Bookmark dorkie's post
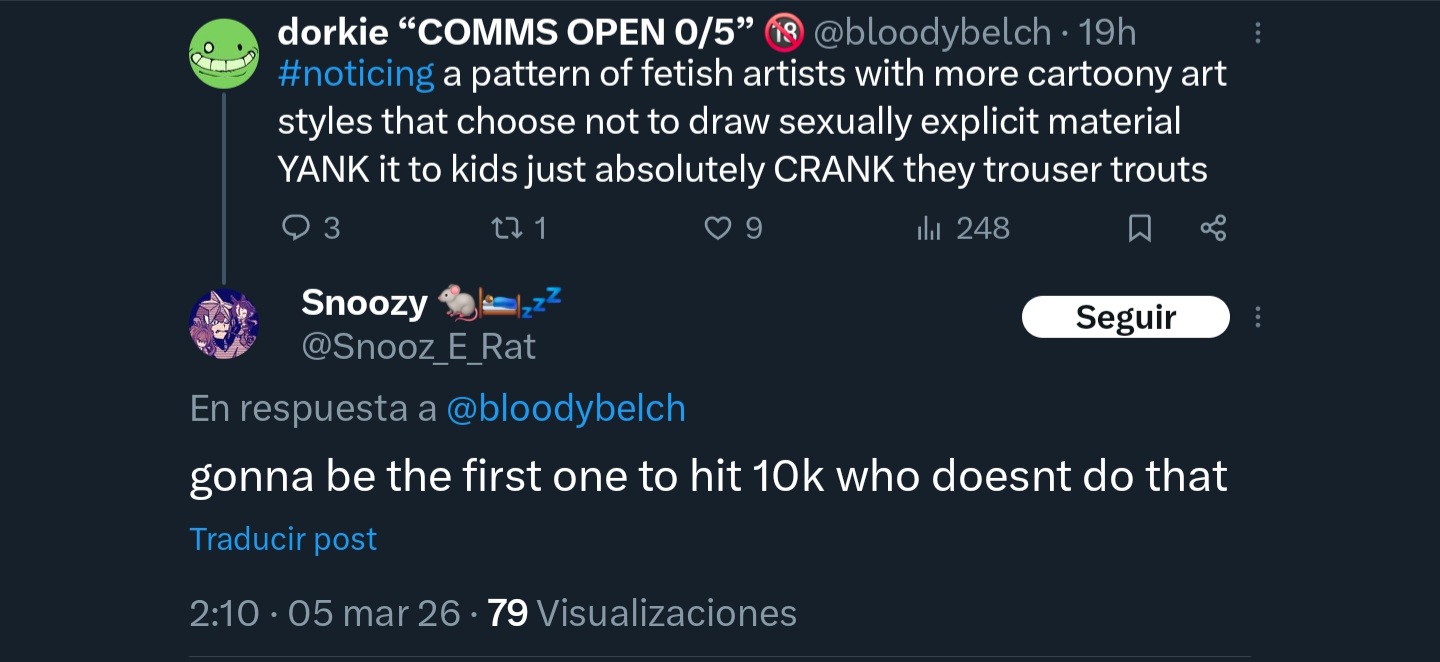The width and height of the screenshot is (1440, 662). coord(1139,229)
